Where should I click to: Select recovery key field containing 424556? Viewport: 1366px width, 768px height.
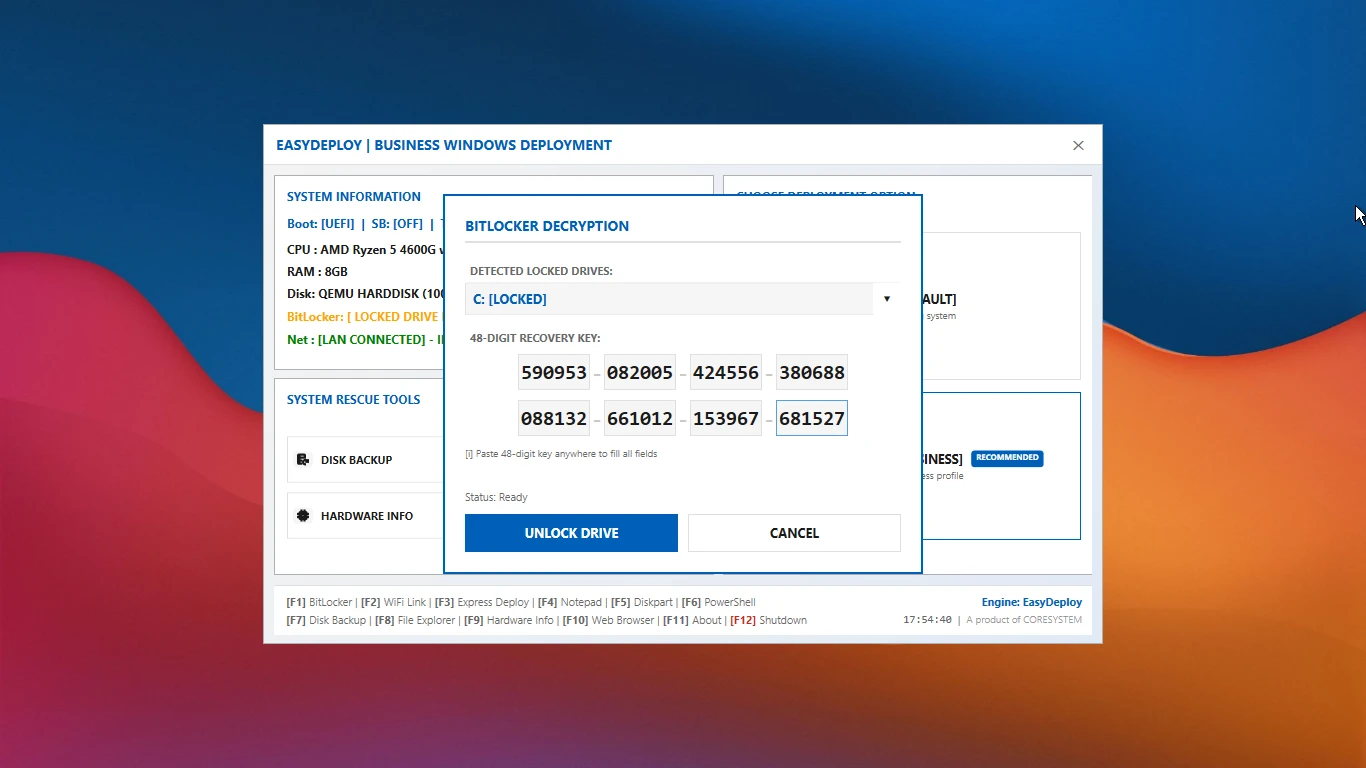726,372
